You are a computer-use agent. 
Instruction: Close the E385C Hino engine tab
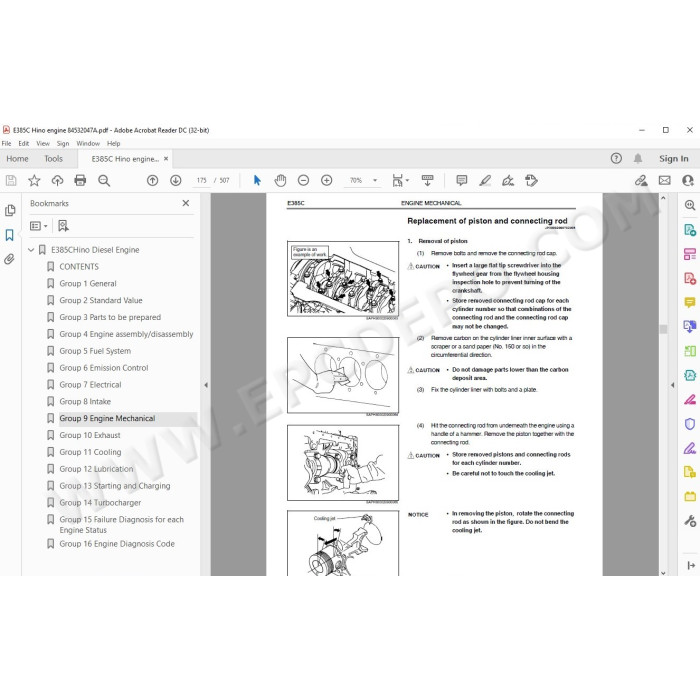[166, 158]
